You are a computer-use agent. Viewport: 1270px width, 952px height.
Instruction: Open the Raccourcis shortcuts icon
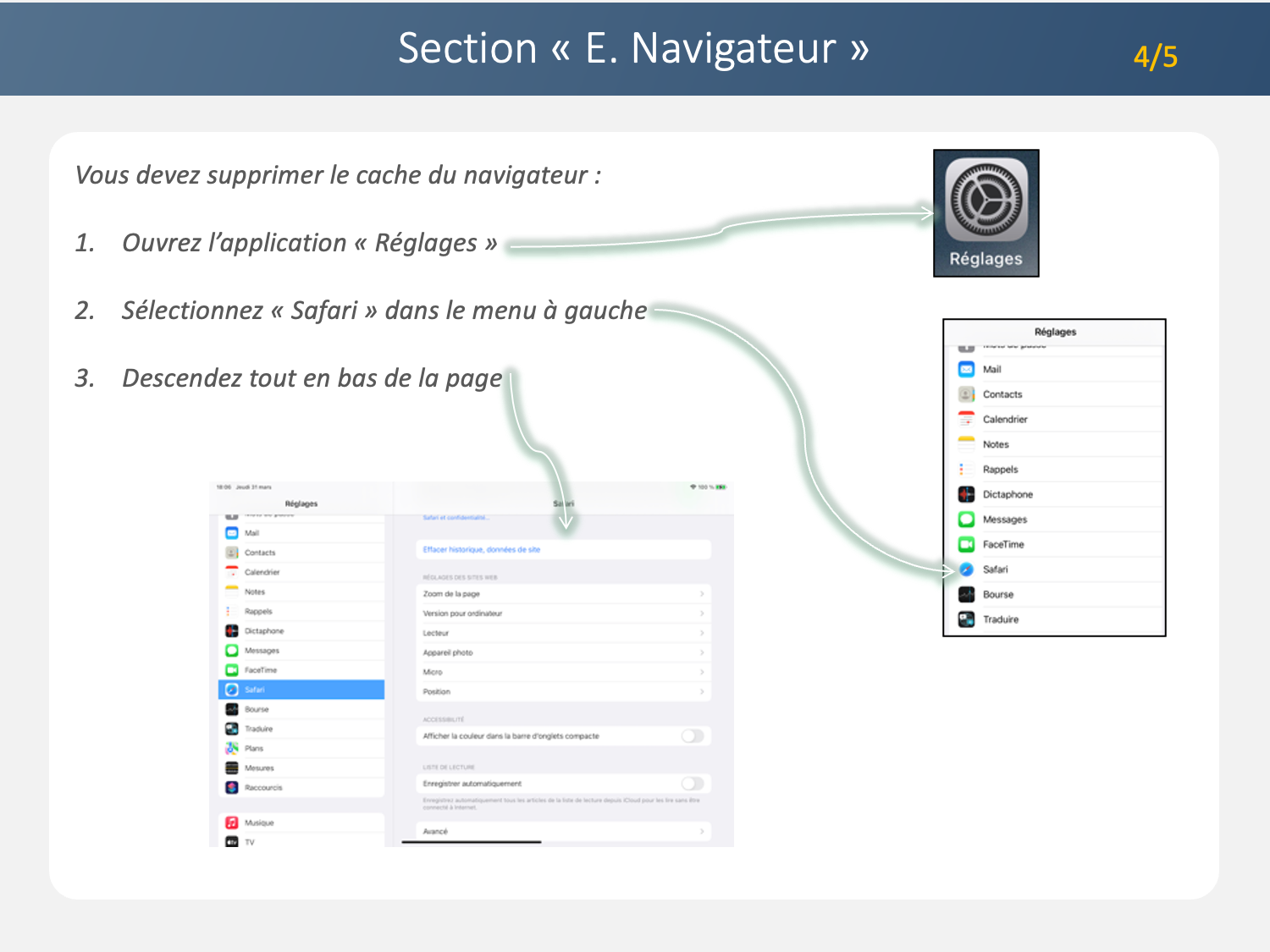(232, 787)
